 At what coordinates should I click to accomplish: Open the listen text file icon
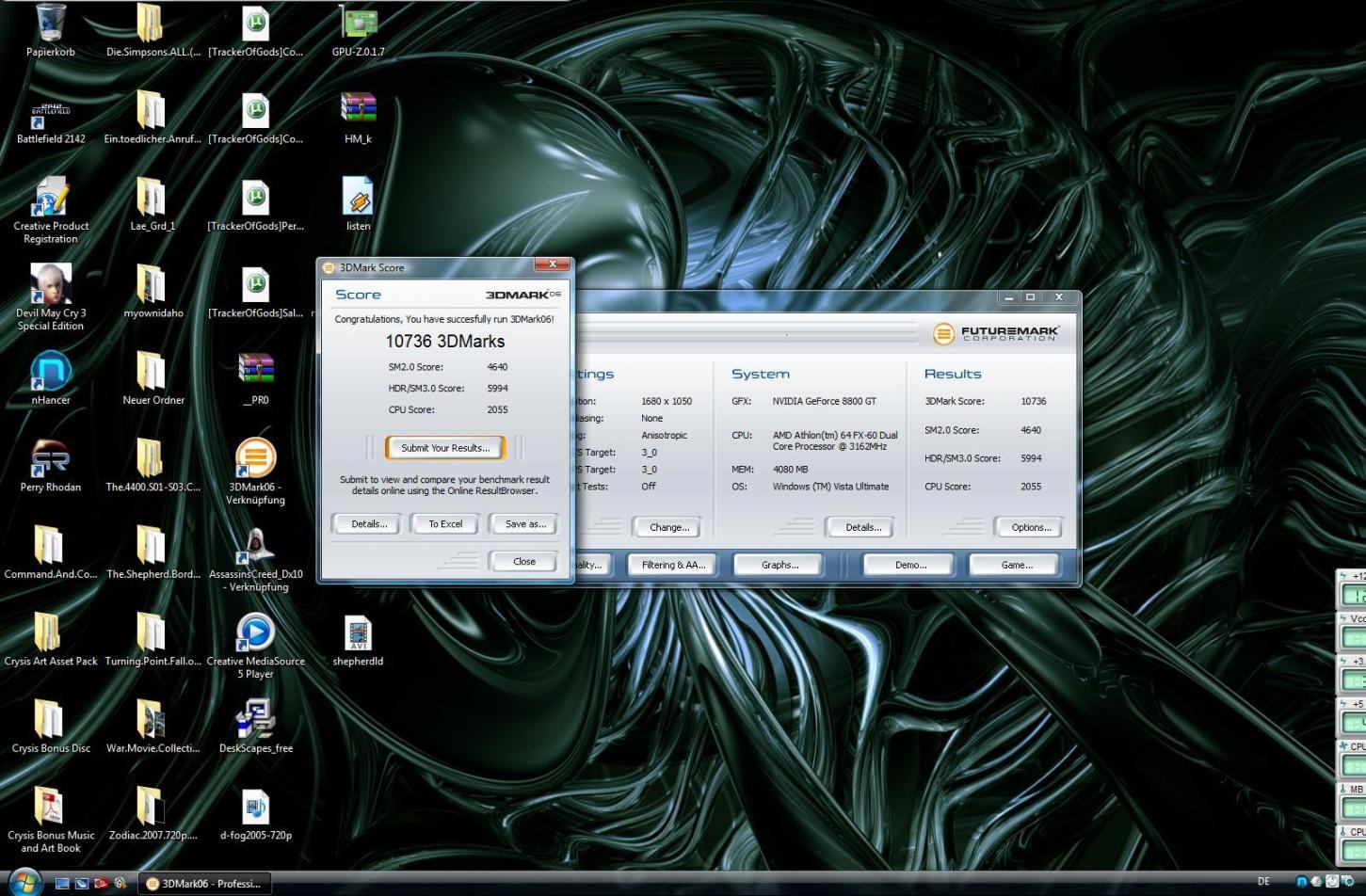[x=358, y=204]
